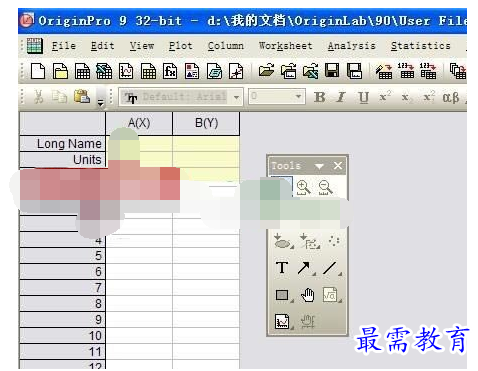Viewport: 478px width, 371px height.
Task: Click the Copy icon
Action: pyautogui.click(x=59, y=97)
